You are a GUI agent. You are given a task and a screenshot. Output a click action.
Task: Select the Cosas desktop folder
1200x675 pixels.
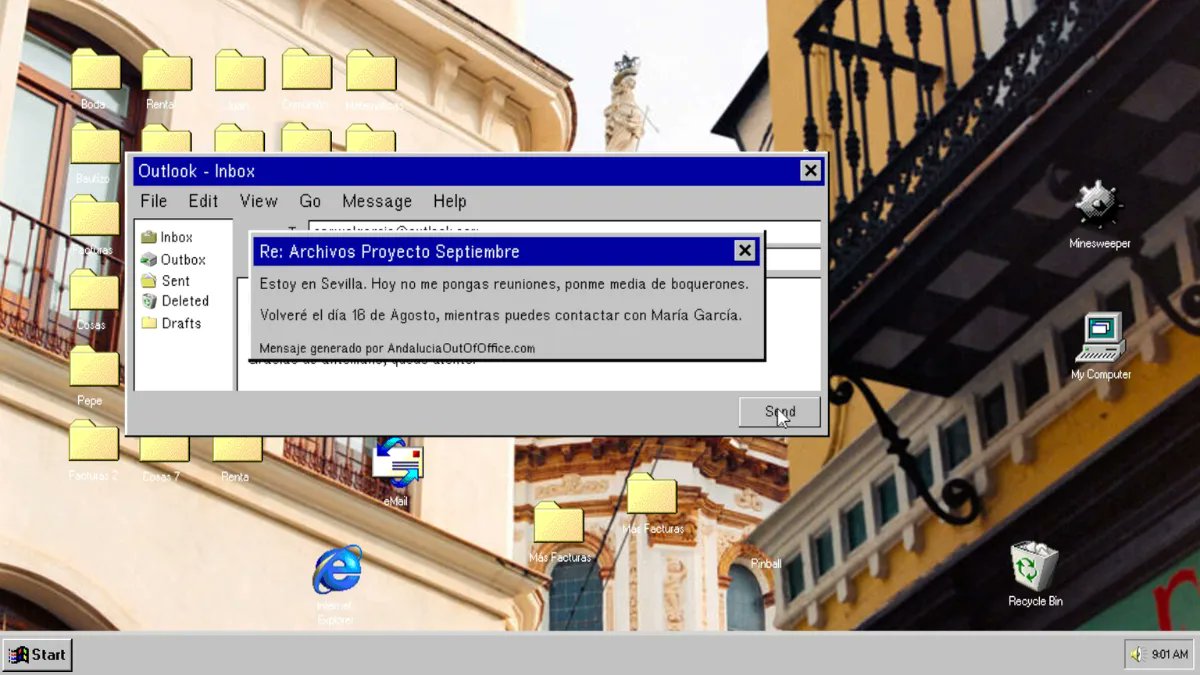click(94, 300)
